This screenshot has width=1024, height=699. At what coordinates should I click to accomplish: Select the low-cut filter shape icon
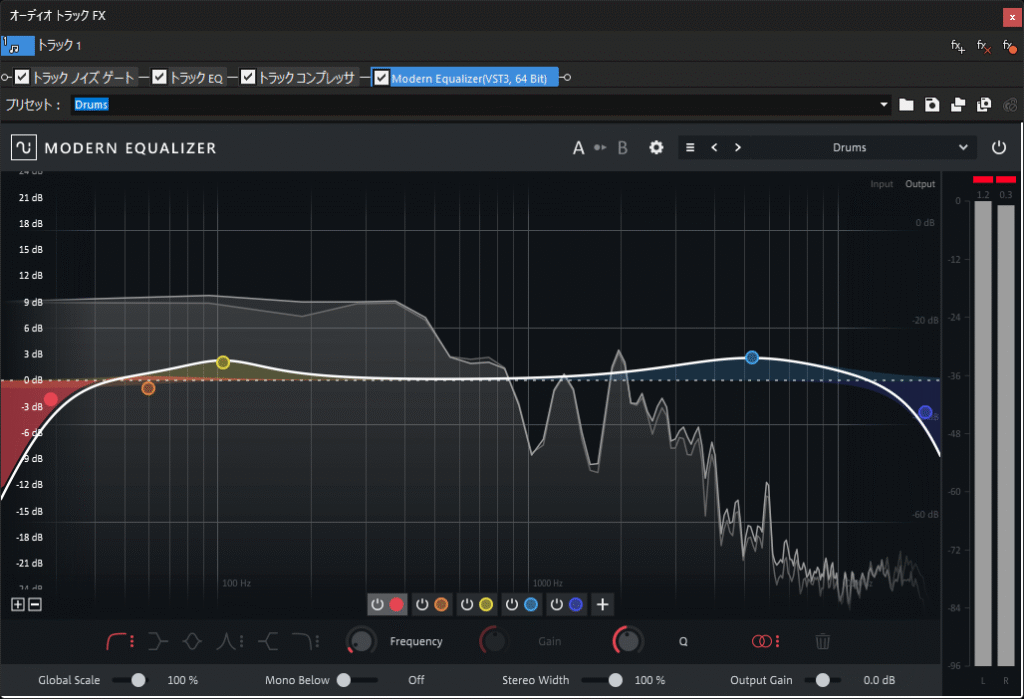pos(121,641)
